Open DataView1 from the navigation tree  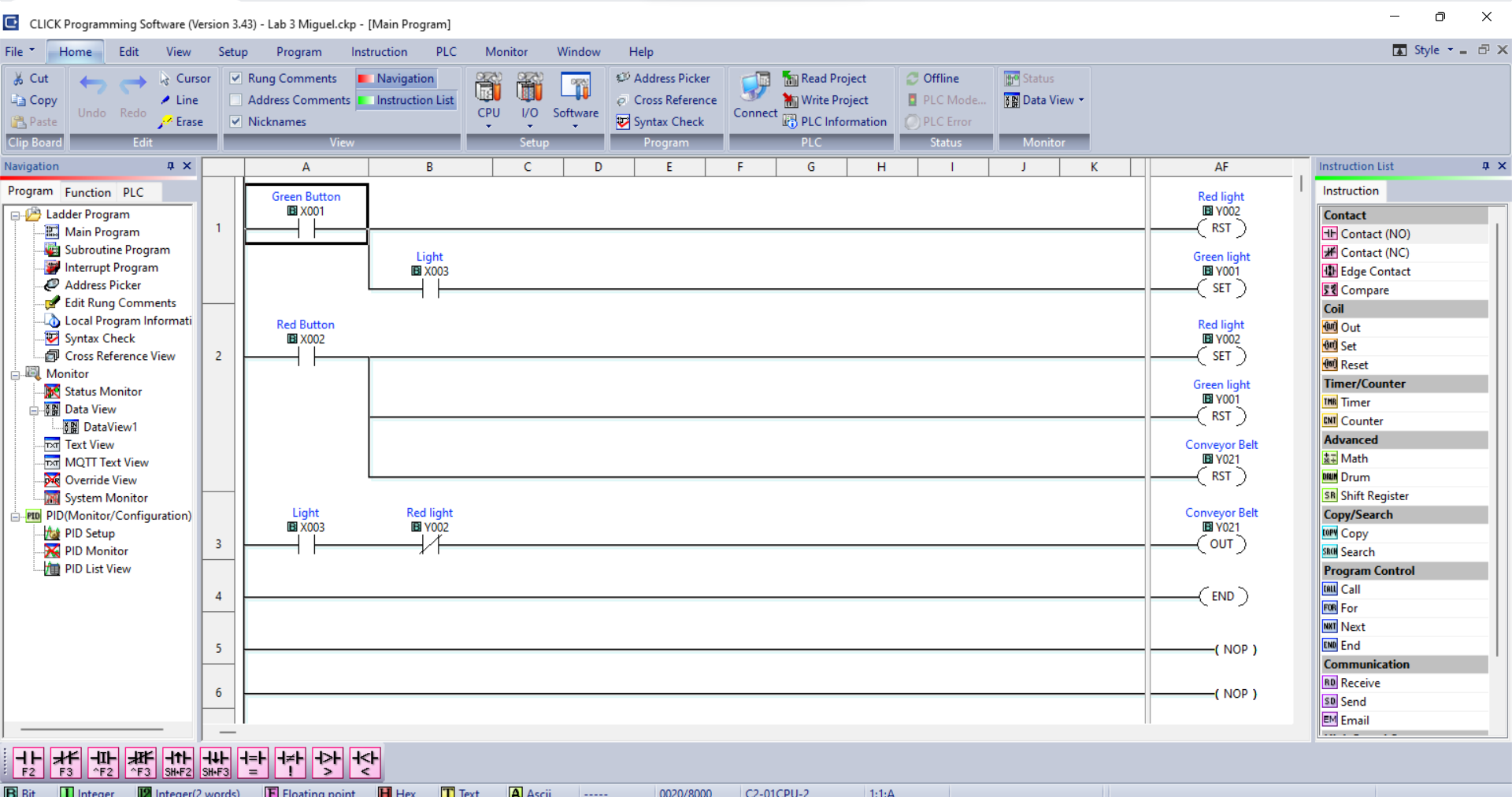pyautogui.click(x=112, y=426)
